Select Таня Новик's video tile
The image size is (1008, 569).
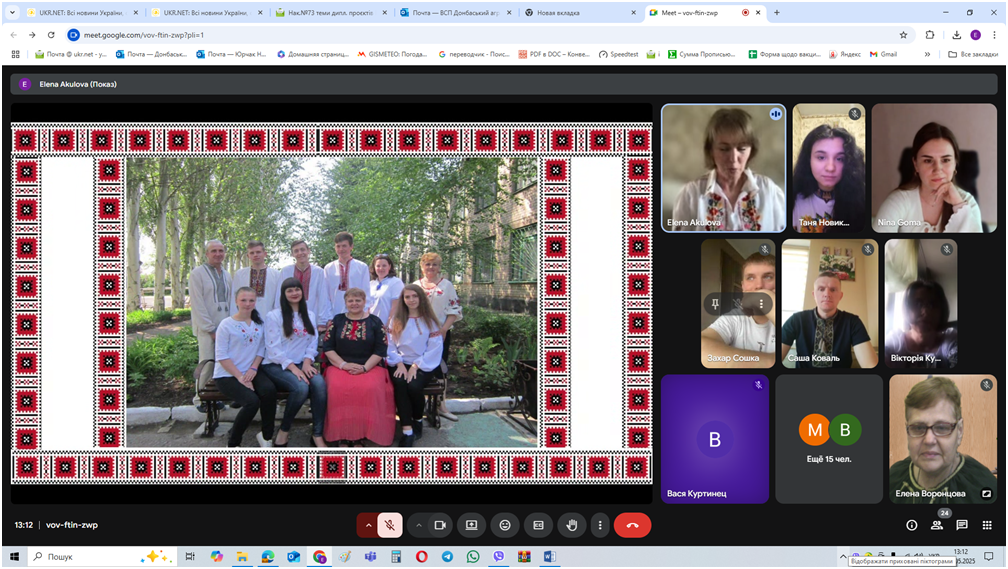[x=829, y=168]
